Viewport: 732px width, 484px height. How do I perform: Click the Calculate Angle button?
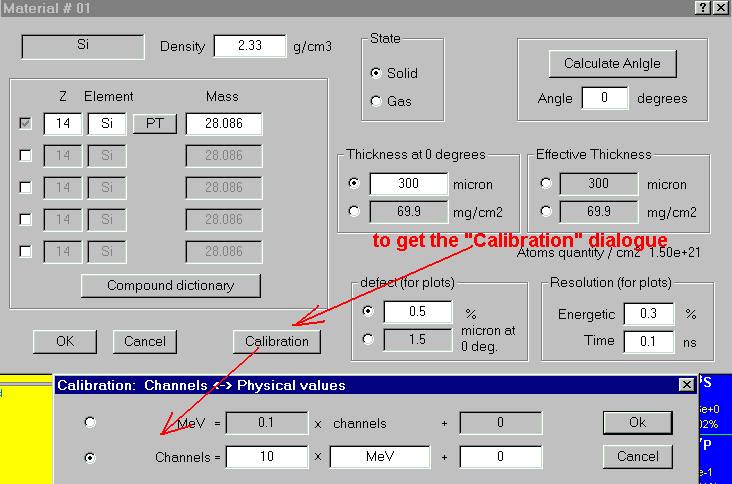[x=612, y=63]
